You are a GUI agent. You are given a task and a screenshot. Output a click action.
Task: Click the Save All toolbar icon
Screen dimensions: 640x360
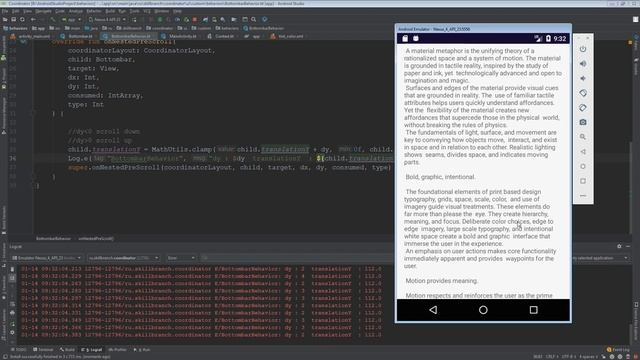(13, 20)
